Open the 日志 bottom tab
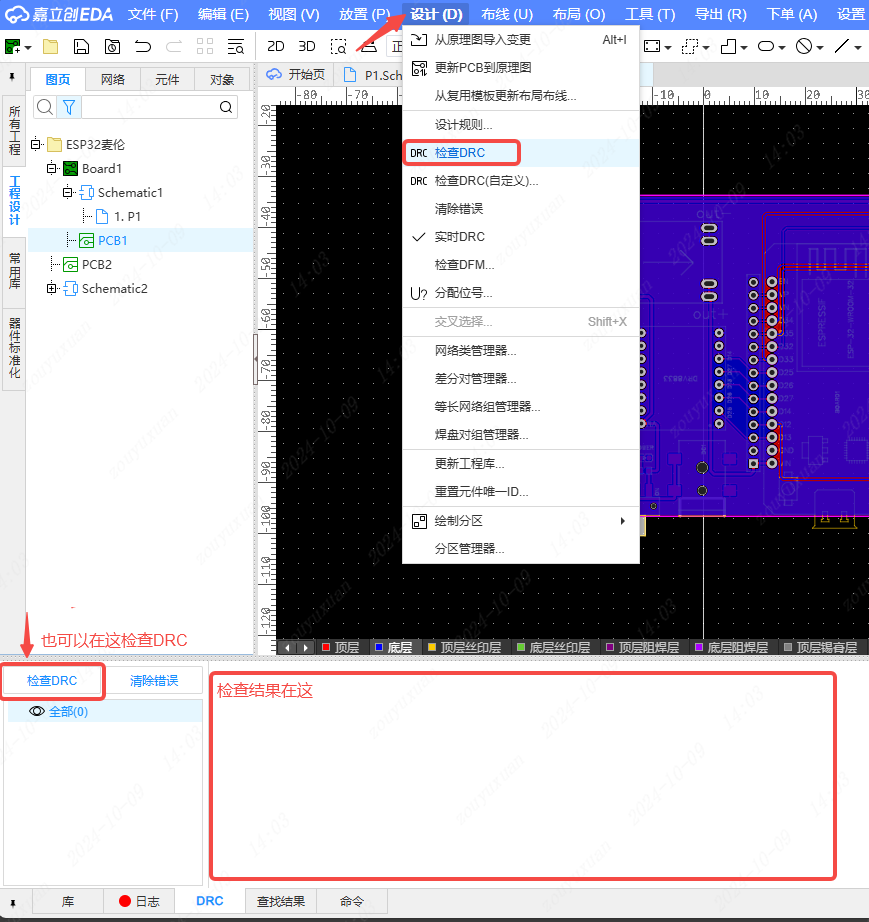 click(139, 901)
